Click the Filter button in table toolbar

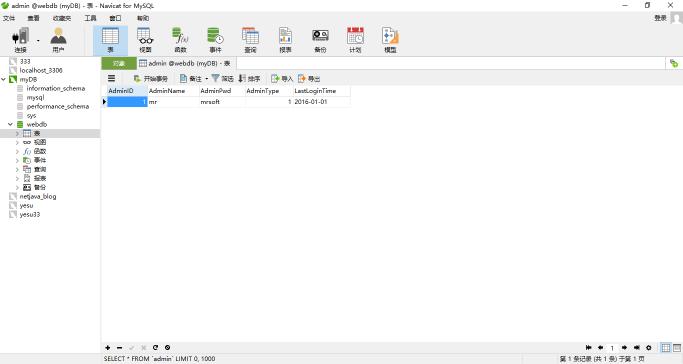coord(223,78)
